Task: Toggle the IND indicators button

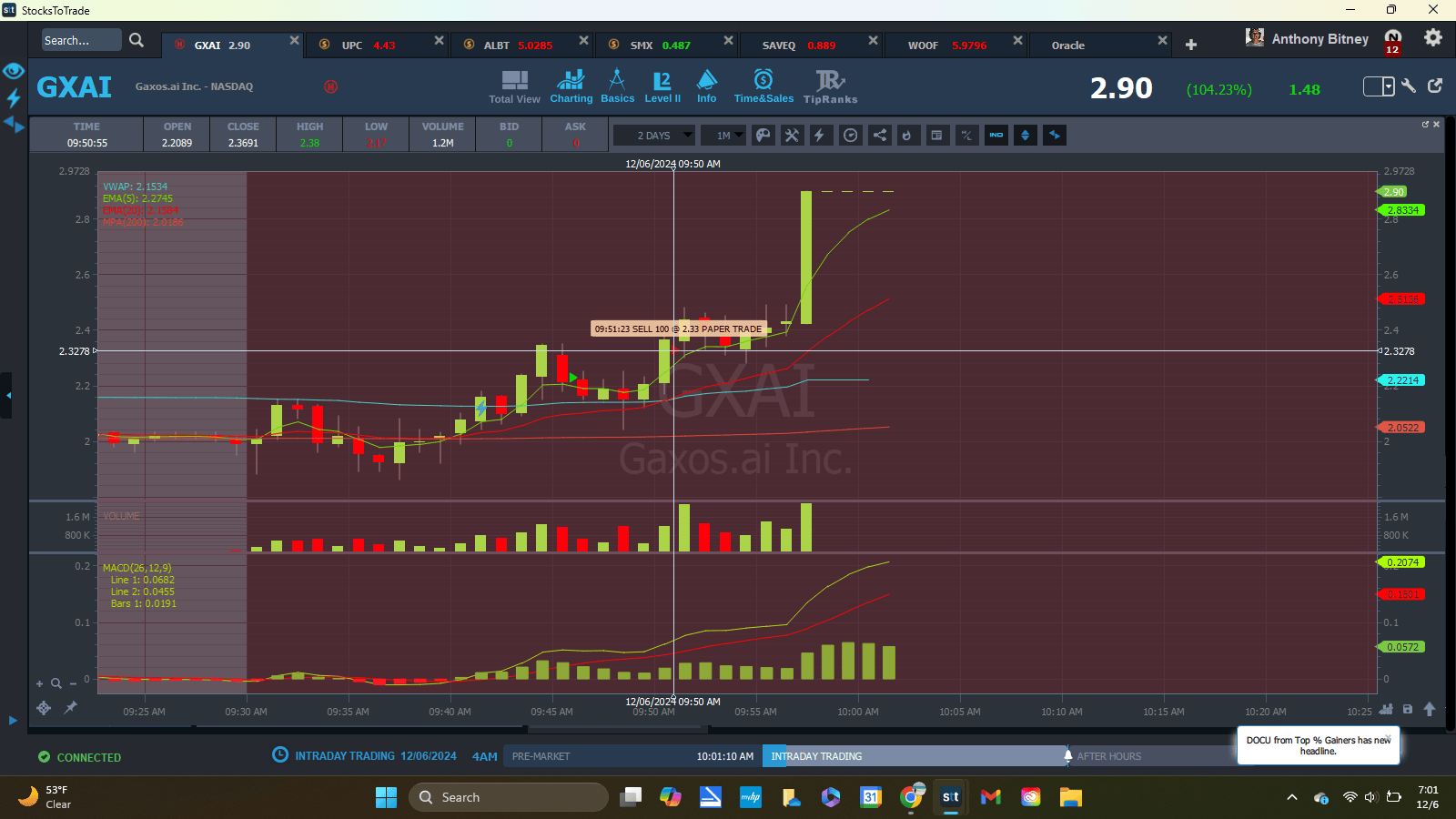Action: [996, 136]
